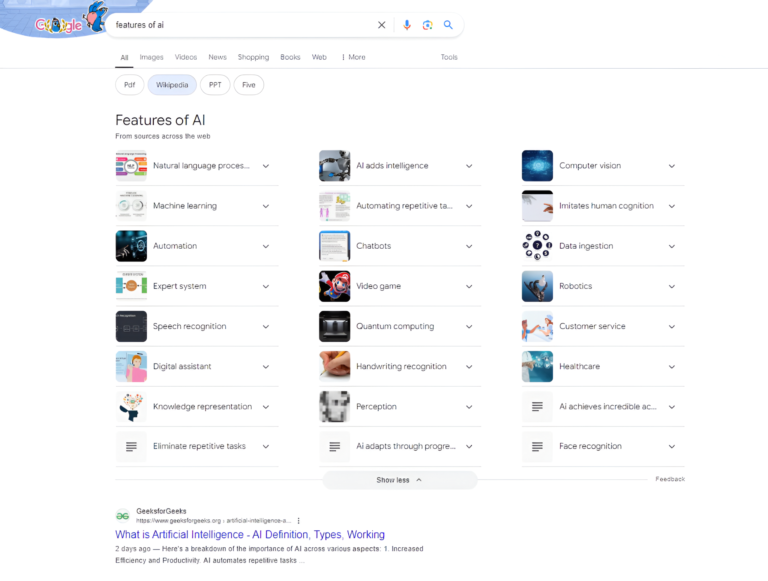Switch to the Shopping tab
Viewport: 768px width, 581px height.
pos(253,57)
